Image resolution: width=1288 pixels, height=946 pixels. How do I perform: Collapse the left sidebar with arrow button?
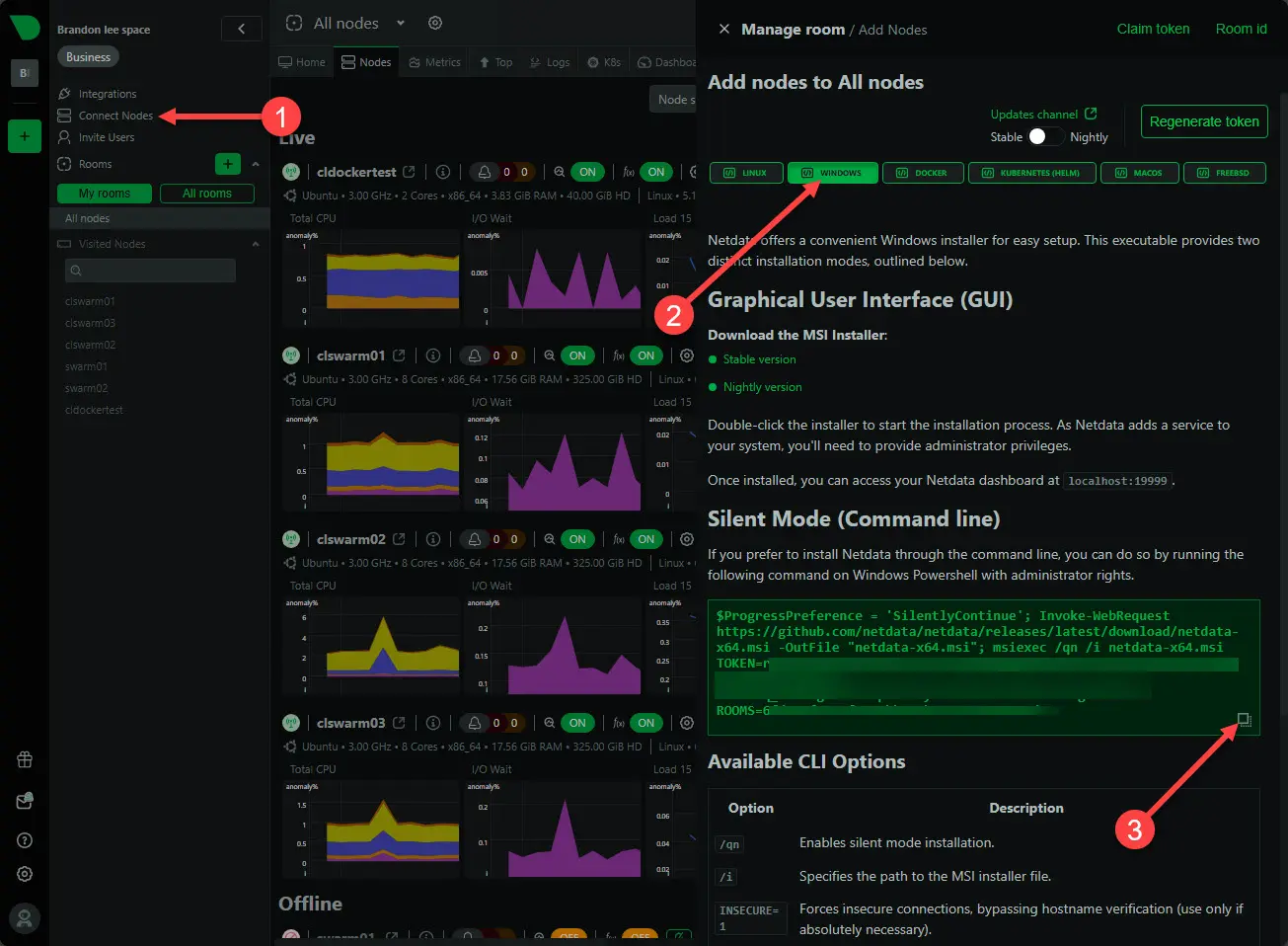click(242, 29)
